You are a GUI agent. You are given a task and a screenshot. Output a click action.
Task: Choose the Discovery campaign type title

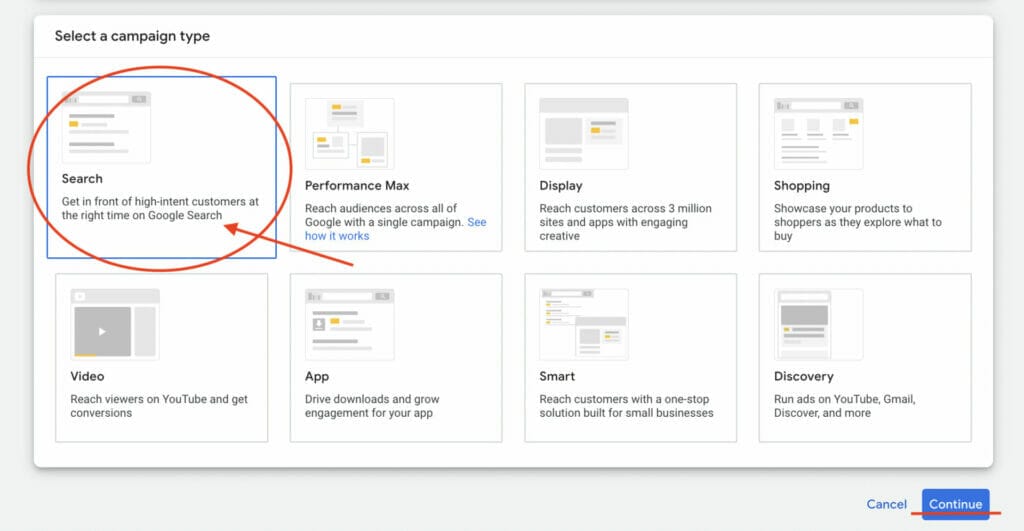[803, 377]
